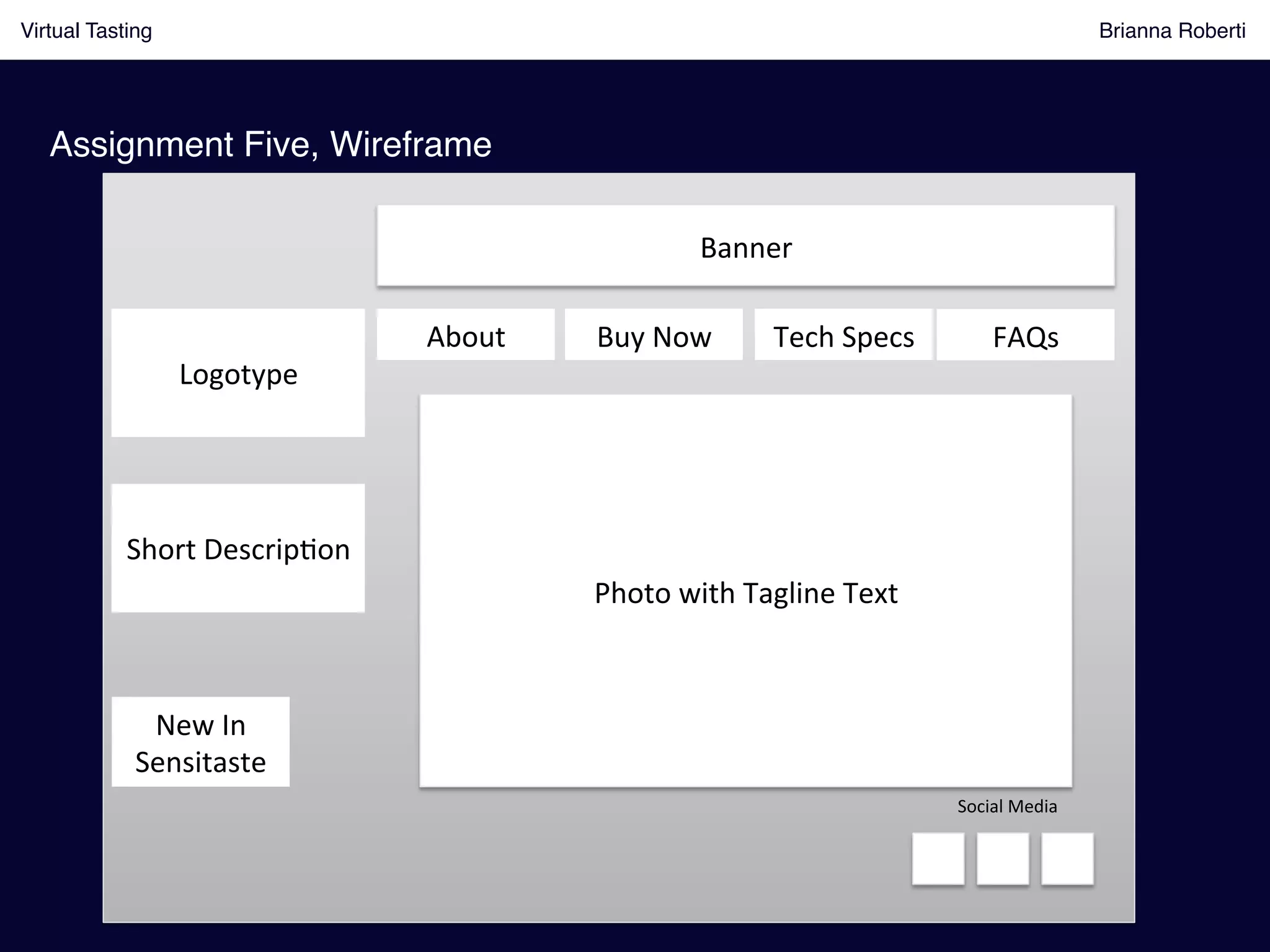Select the Buy Now navigation tab

[x=654, y=335]
